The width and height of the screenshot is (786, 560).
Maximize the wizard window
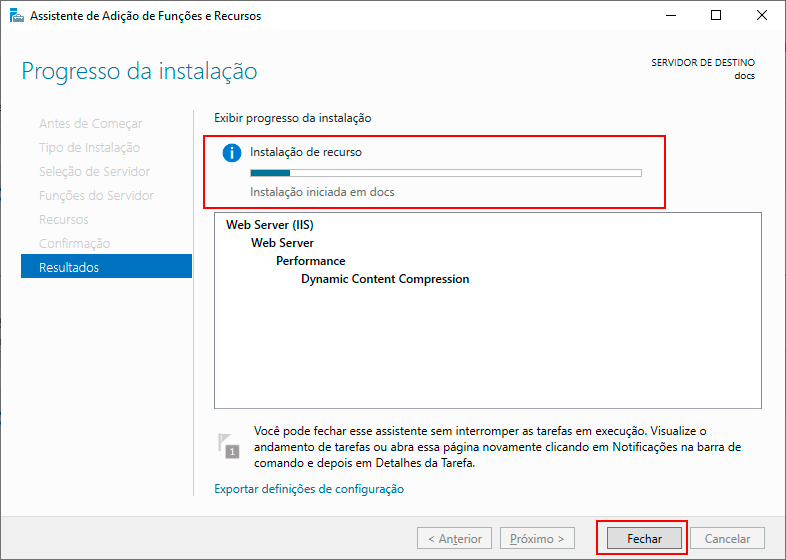pos(716,16)
